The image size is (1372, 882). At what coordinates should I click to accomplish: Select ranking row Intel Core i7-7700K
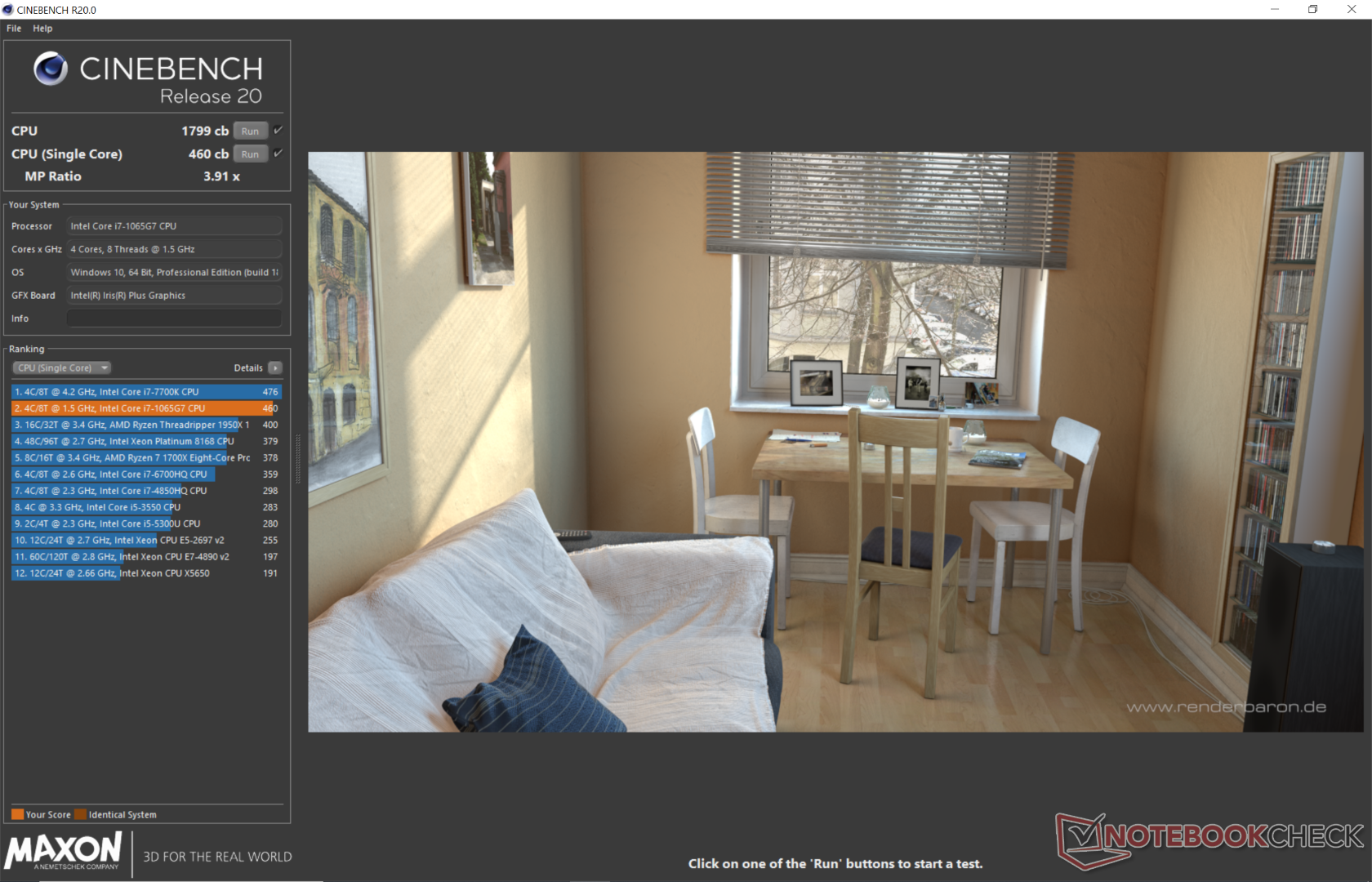click(147, 392)
